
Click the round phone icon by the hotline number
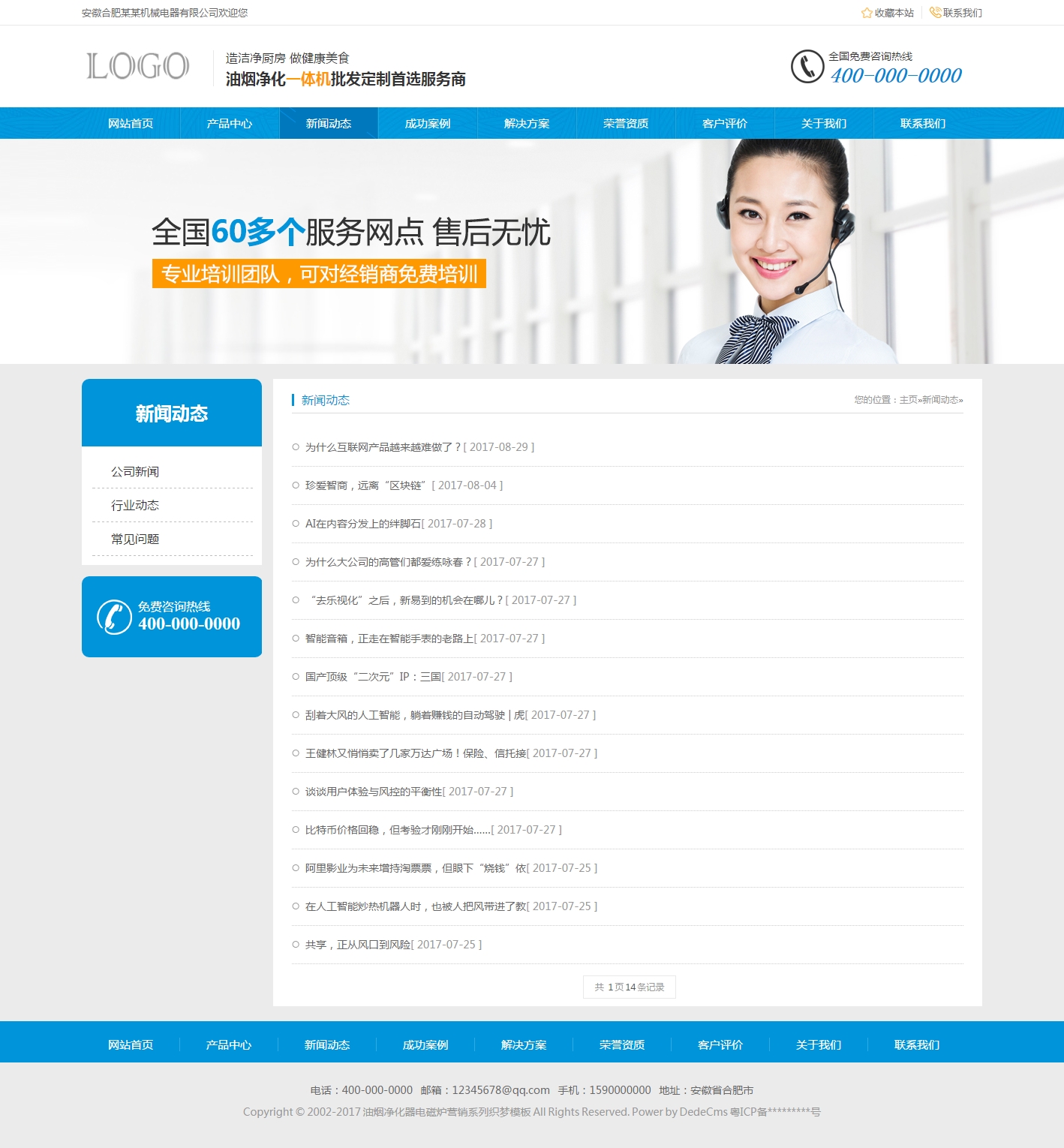[807, 67]
